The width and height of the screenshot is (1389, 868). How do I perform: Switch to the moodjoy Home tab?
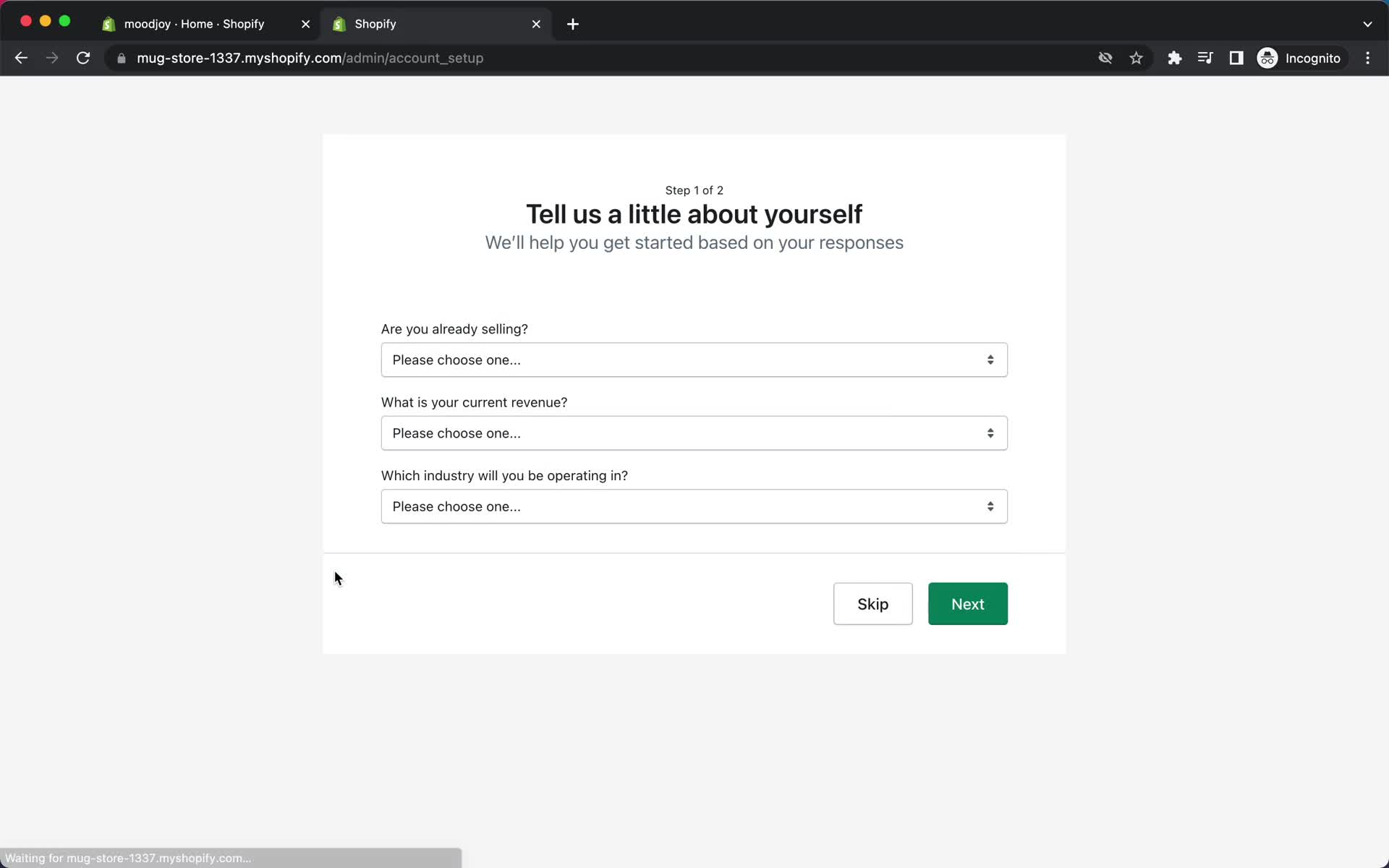(195, 24)
